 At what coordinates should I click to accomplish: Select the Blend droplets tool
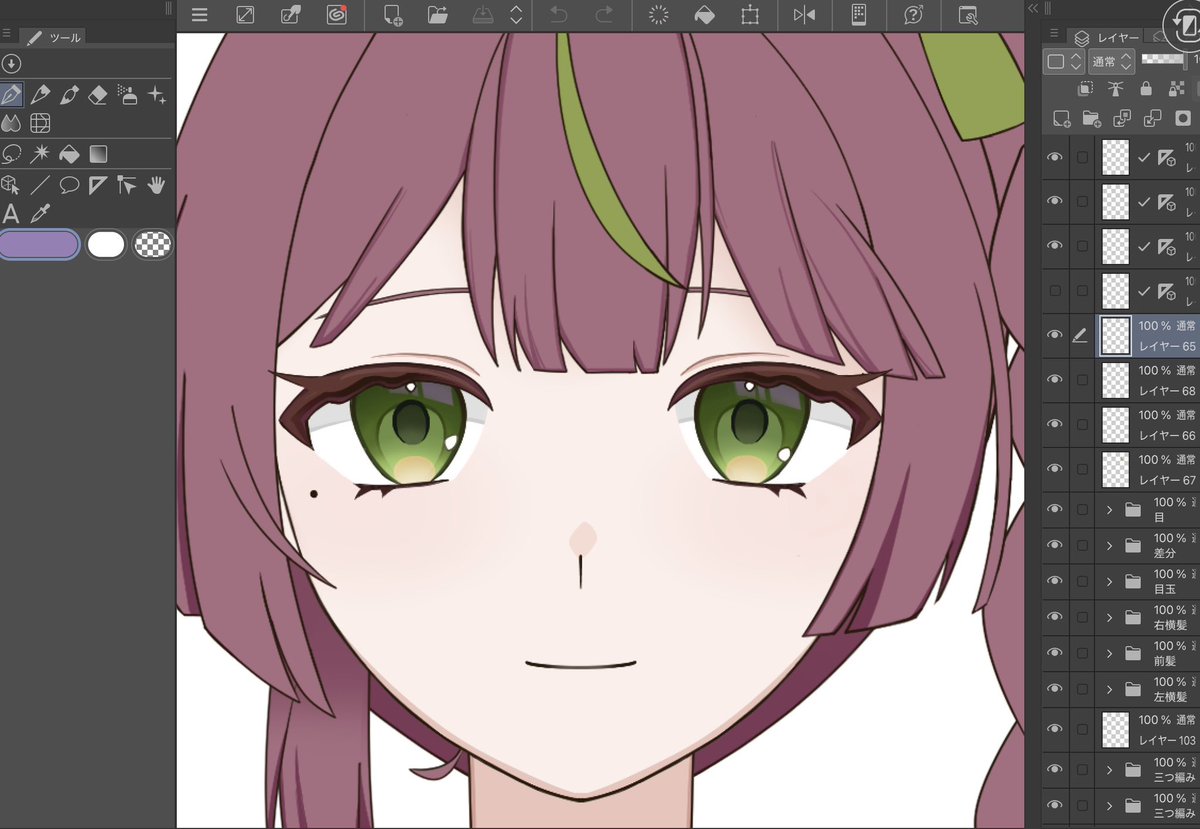pos(11,124)
